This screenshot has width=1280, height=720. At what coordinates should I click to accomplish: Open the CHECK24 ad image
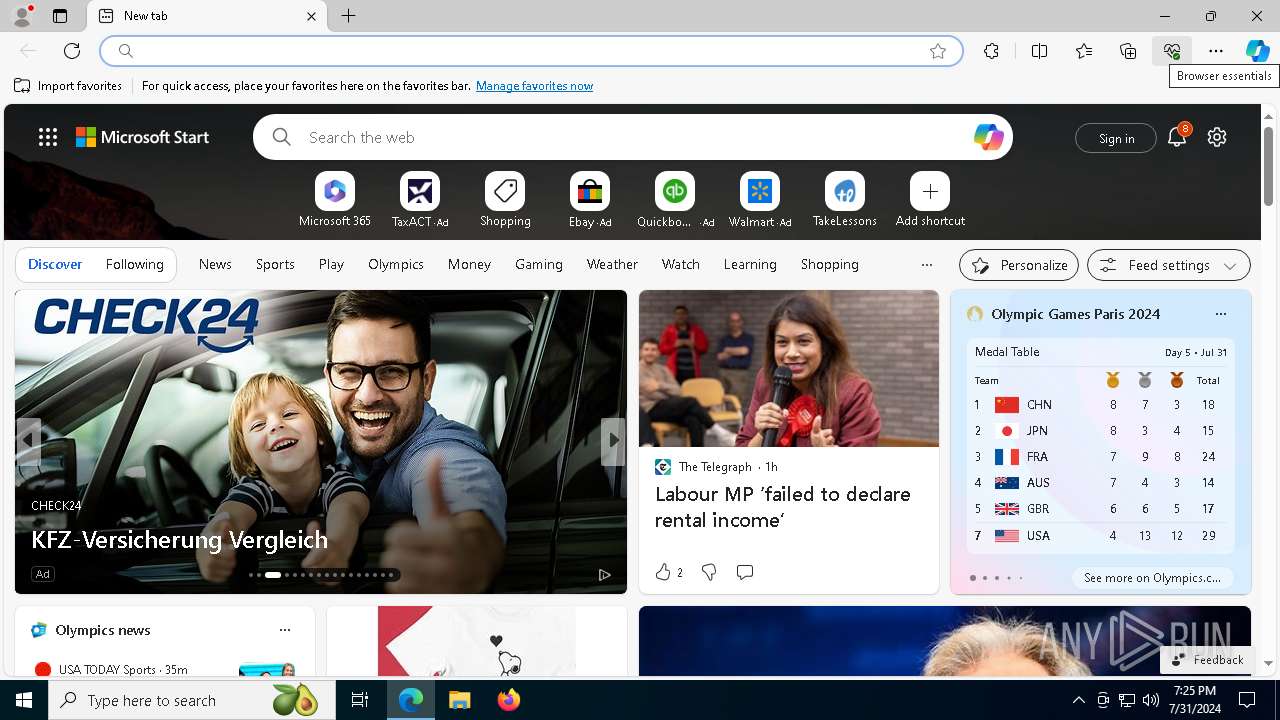pos(320,440)
